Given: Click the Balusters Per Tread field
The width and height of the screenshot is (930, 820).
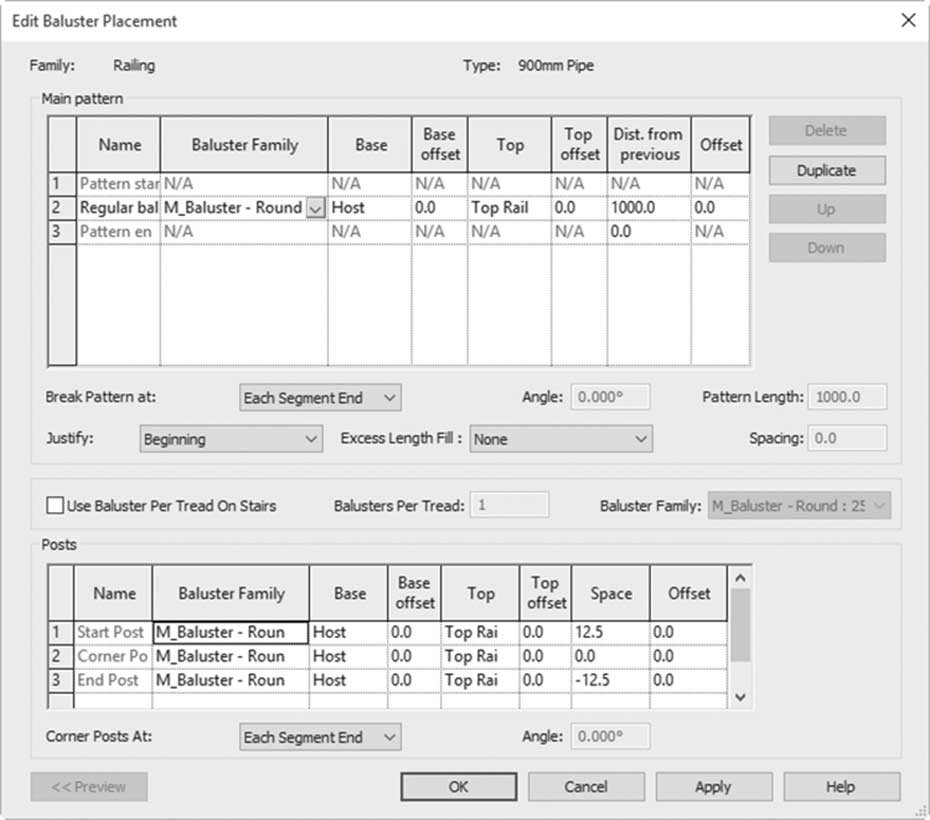Looking at the screenshot, I should coord(509,505).
